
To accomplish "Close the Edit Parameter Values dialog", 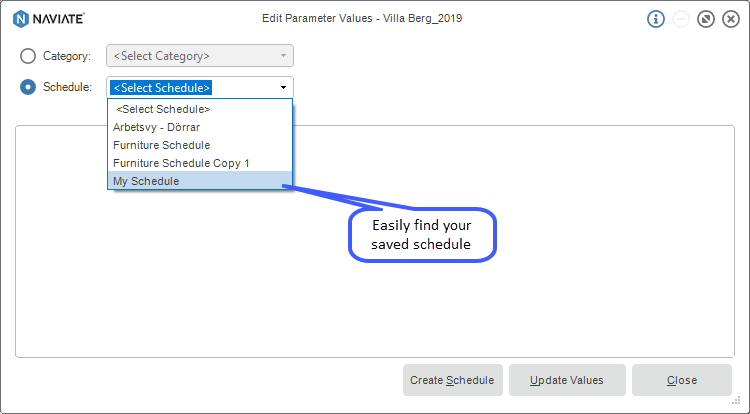I will [730, 19].
